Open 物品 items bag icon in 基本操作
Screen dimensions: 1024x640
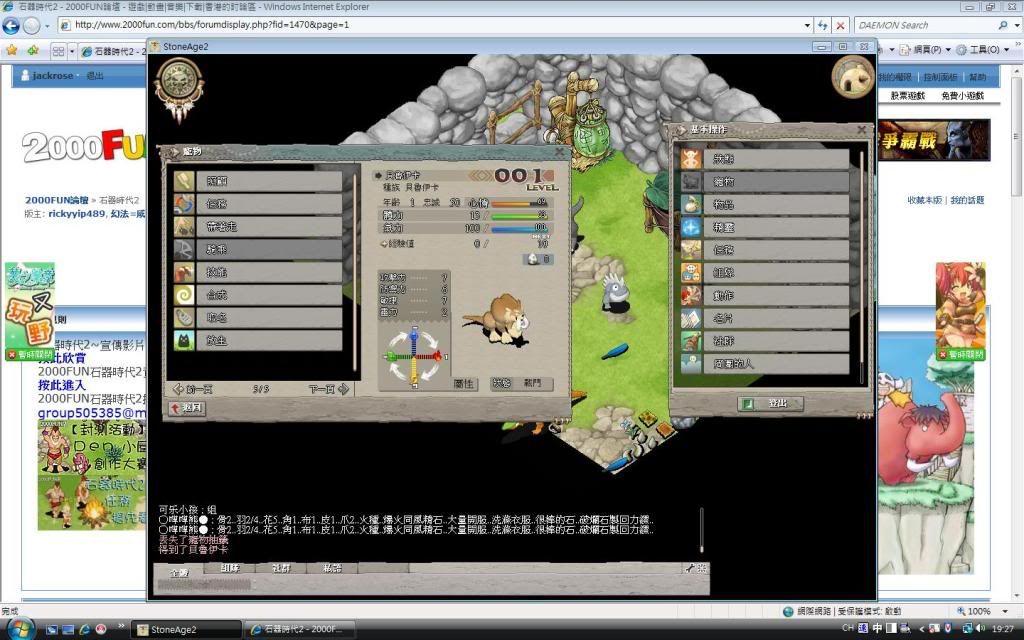(691, 204)
